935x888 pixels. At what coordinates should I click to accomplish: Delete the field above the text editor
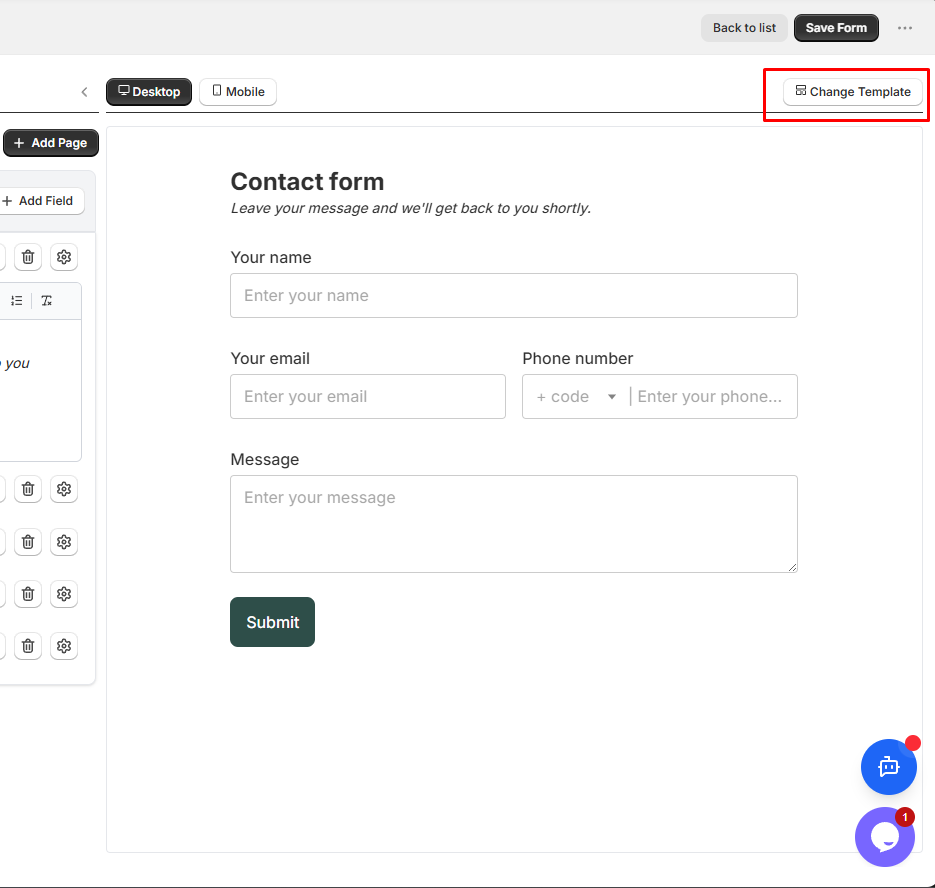click(28, 257)
